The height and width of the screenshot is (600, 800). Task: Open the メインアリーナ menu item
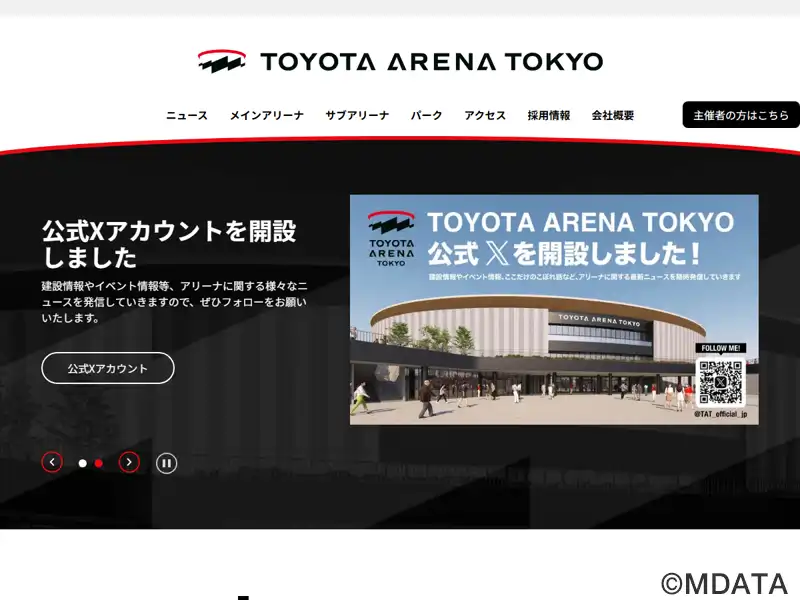266,115
